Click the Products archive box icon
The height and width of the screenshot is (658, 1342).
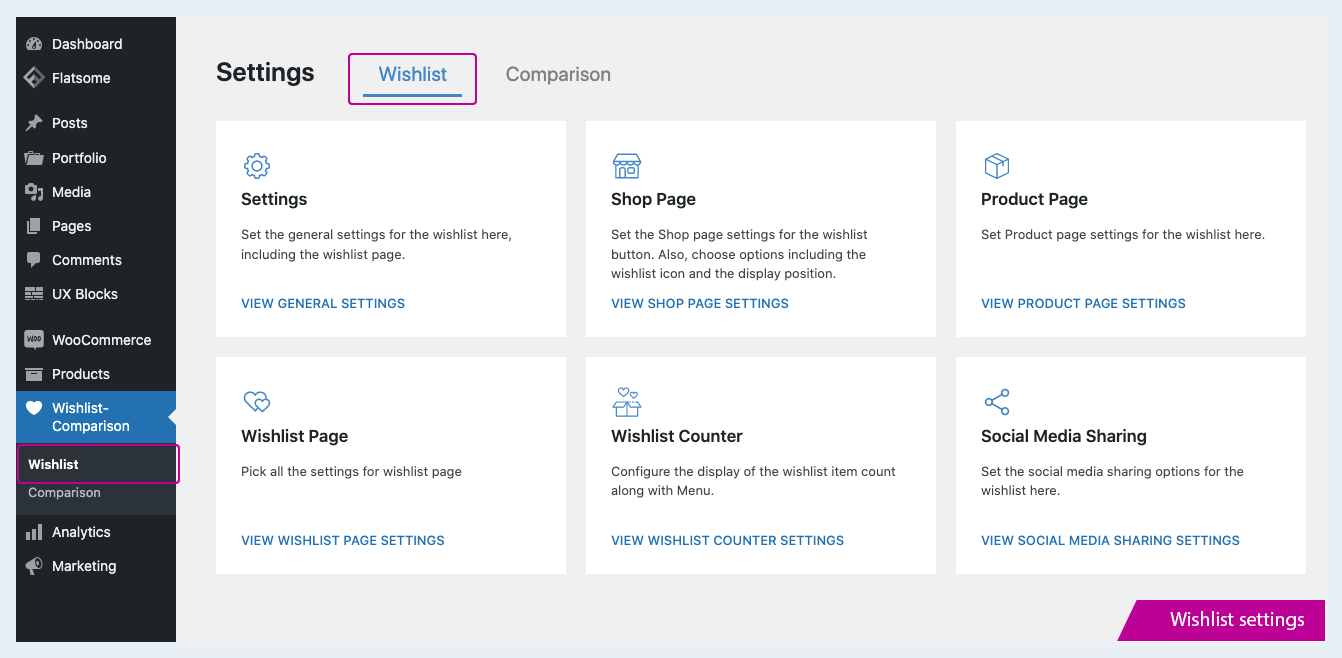34,374
